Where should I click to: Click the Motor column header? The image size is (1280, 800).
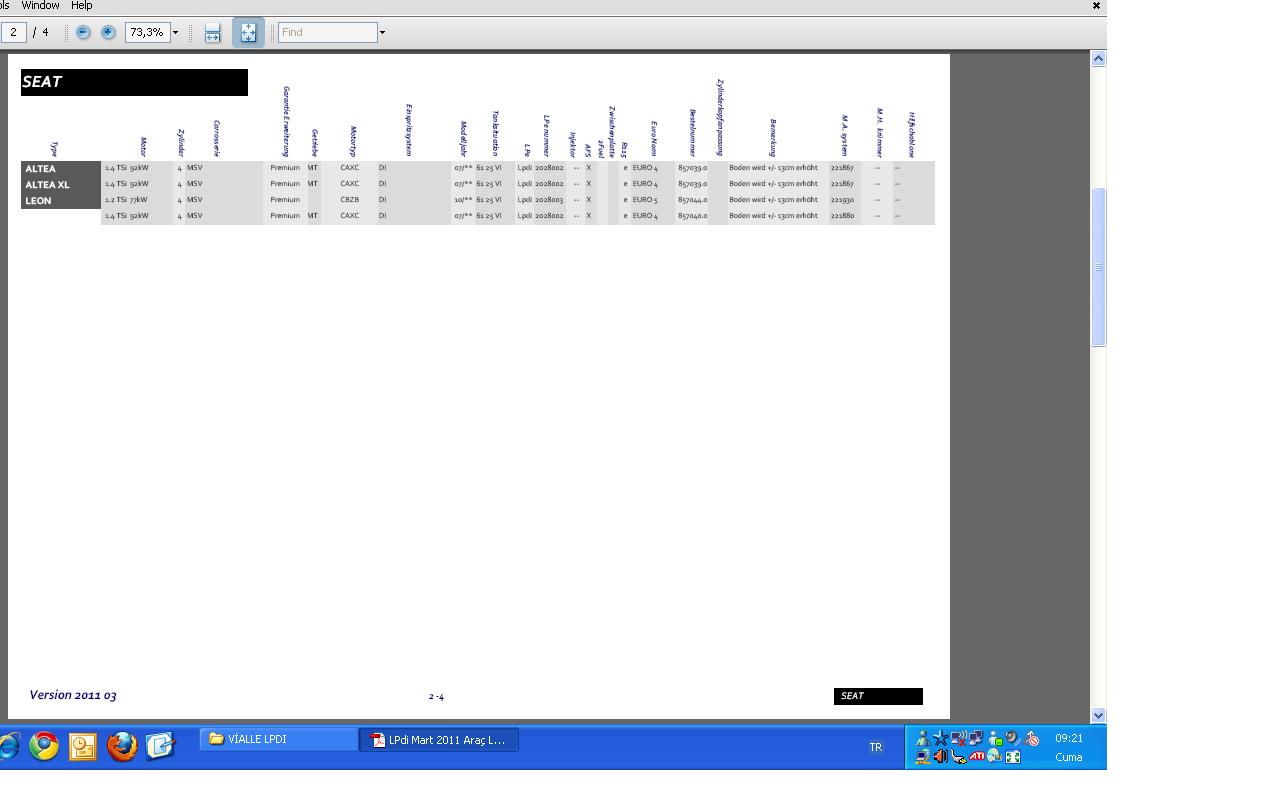pos(143,146)
